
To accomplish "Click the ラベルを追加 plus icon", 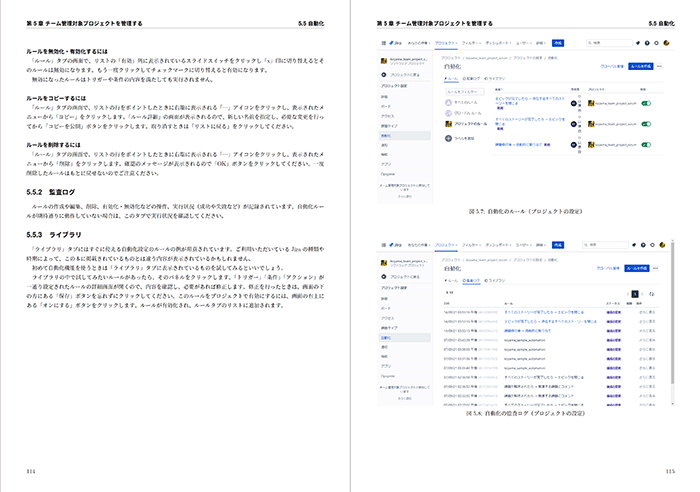I will coord(448,138).
